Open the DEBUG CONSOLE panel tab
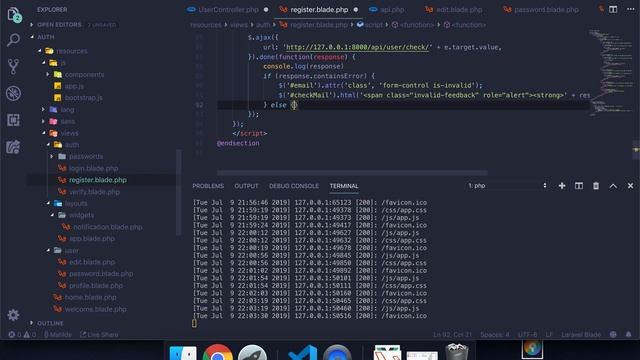 coord(294,186)
